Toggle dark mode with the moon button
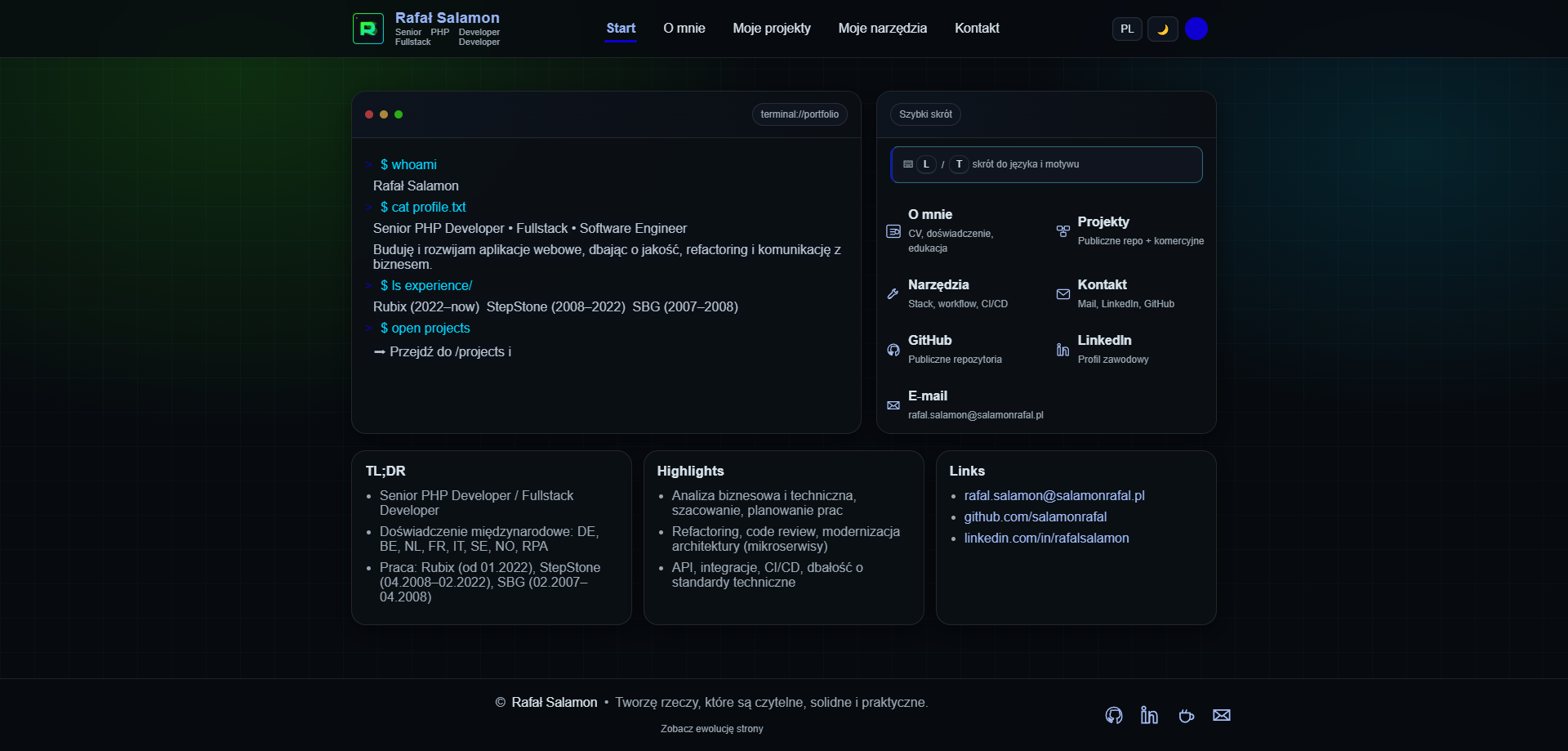The width and height of the screenshot is (1568, 751). point(1162,29)
